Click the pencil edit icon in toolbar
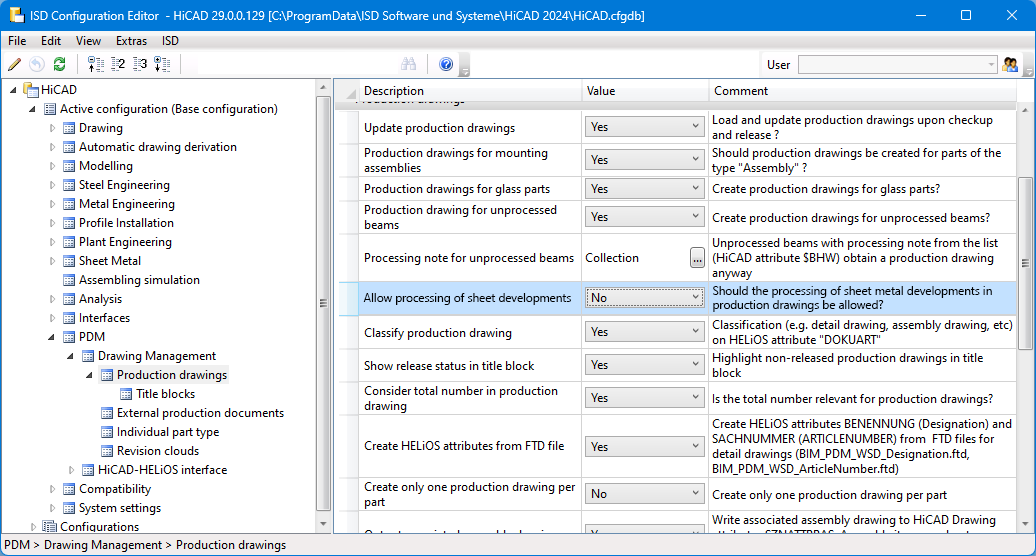 click(15, 64)
